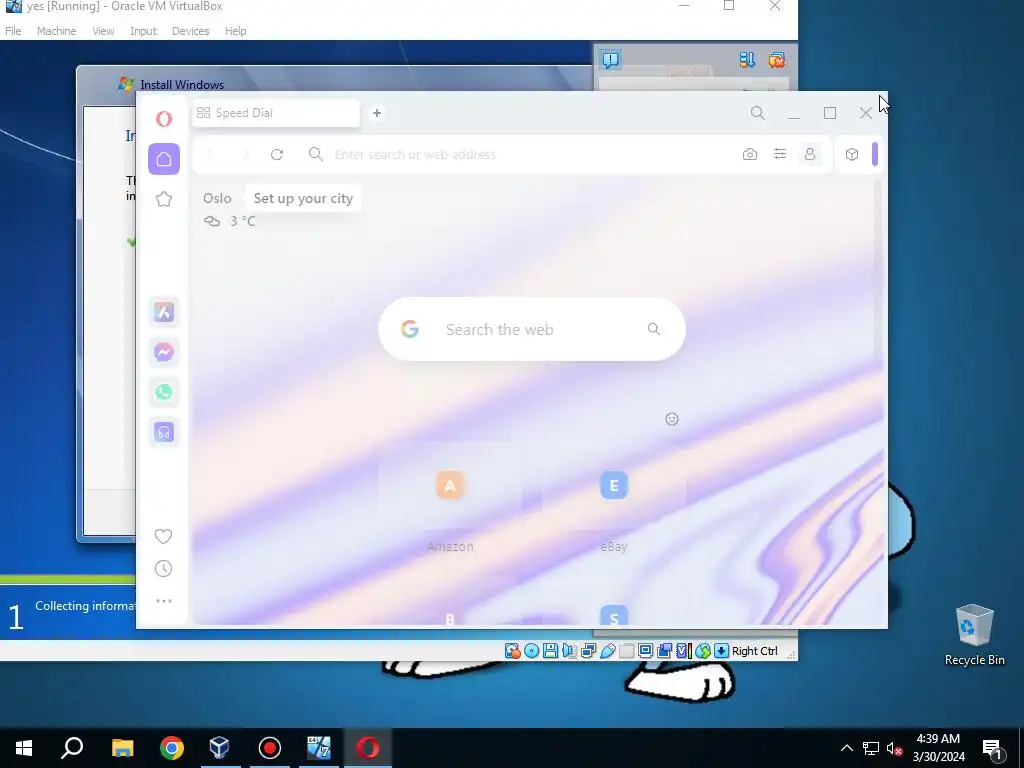Open Aria AI in Opera sidebar
This screenshot has width=1024, height=768.
pos(164,312)
